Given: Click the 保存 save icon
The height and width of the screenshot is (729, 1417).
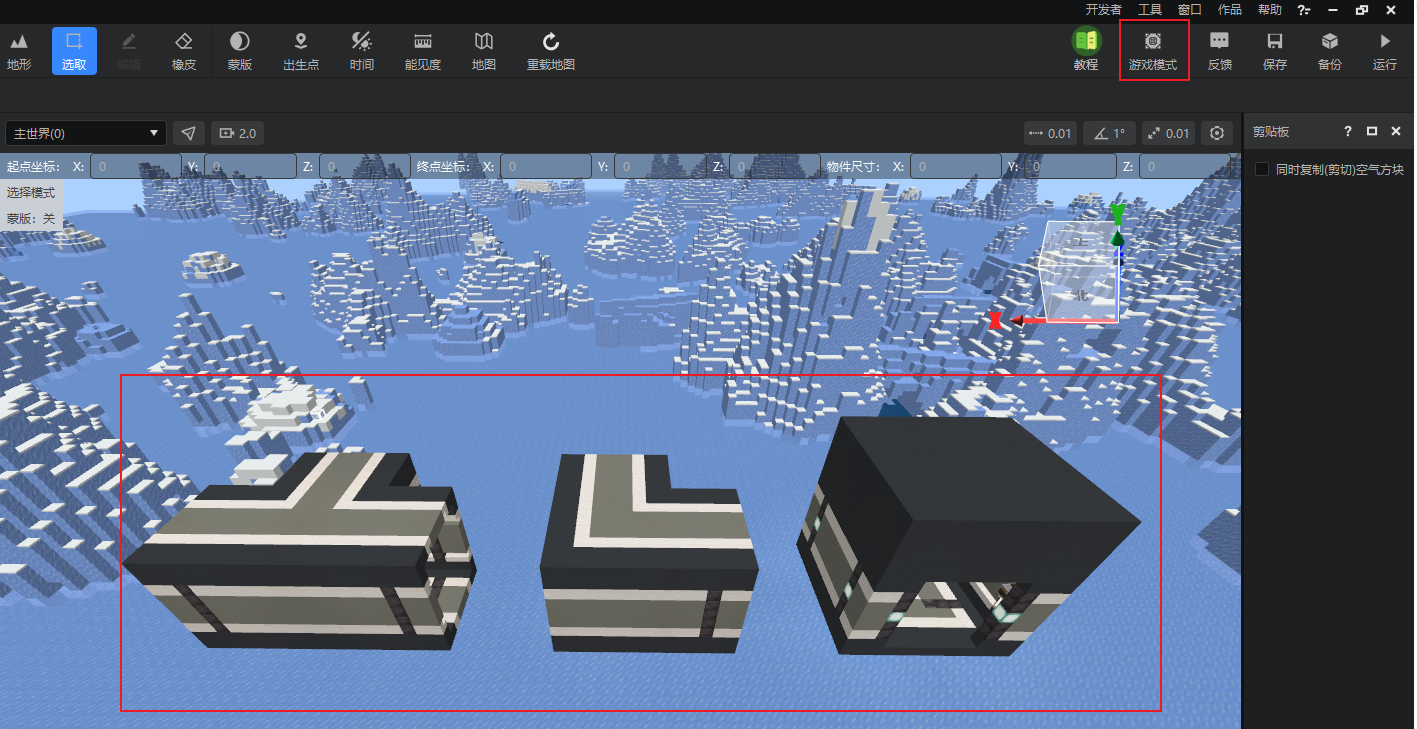Looking at the screenshot, I should pyautogui.click(x=1275, y=51).
